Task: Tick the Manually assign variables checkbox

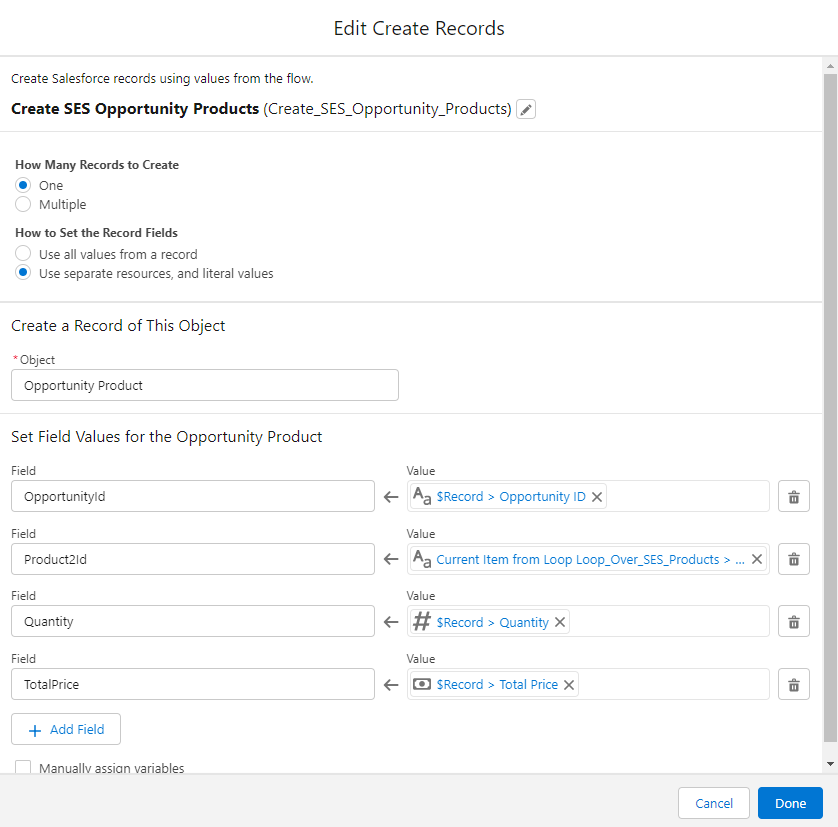Action: (23, 768)
